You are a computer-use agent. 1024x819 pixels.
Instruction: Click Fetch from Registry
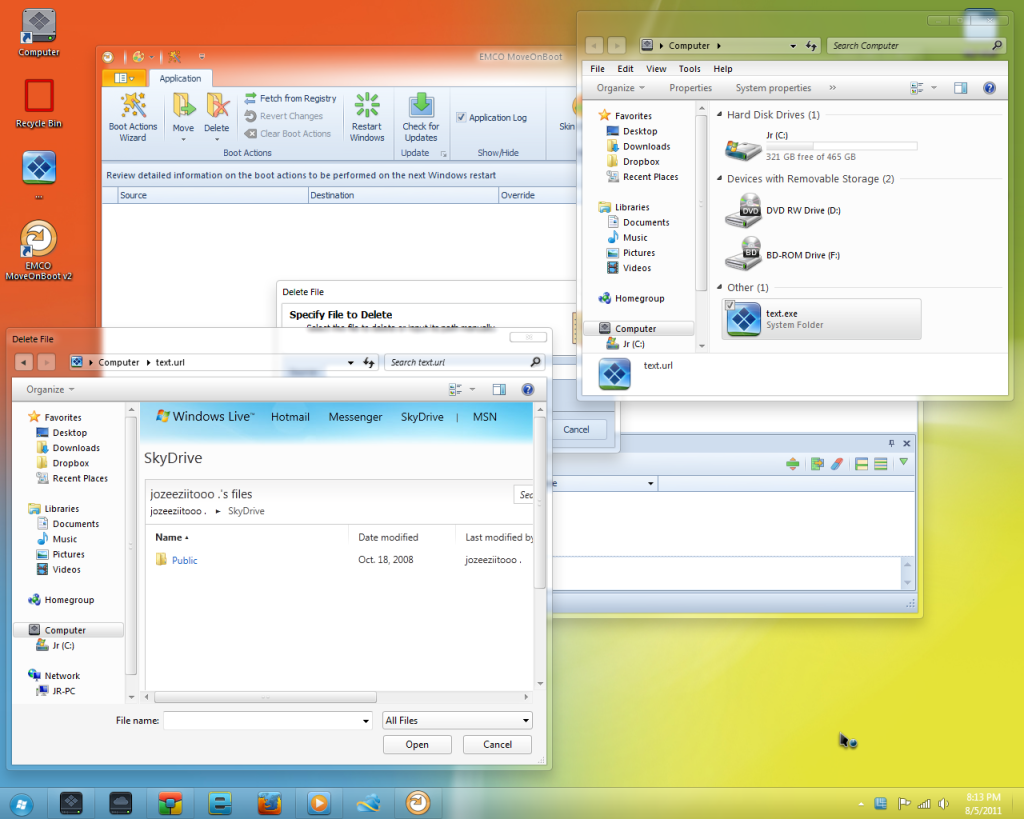coord(291,98)
